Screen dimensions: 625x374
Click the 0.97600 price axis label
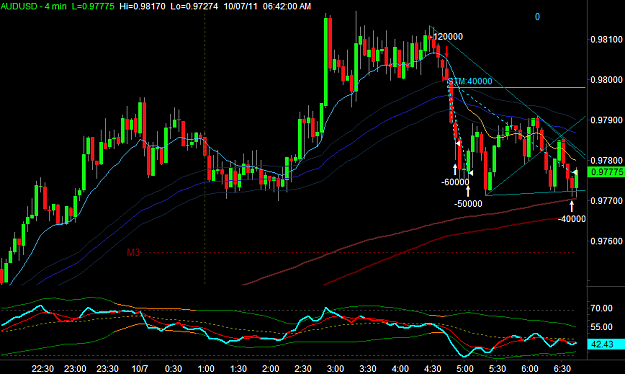coord(606,241)
